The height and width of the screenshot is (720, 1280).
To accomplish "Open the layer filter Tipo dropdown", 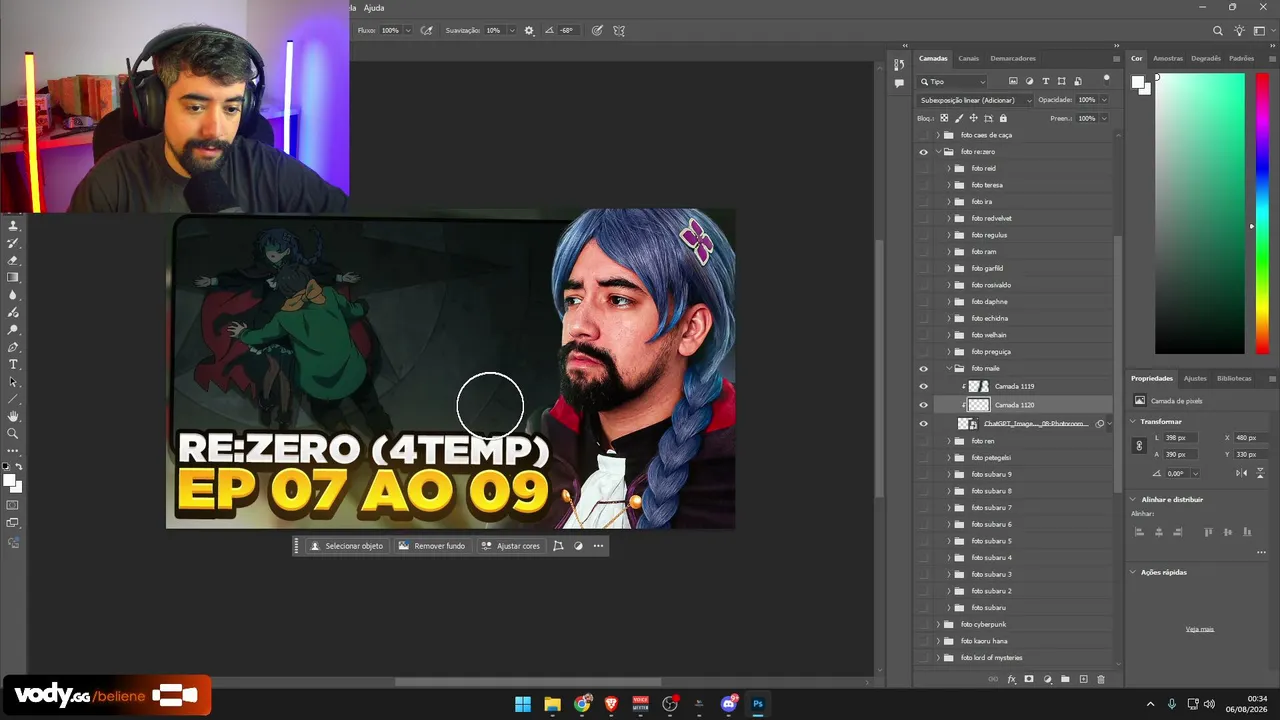I will coord(953,81).
